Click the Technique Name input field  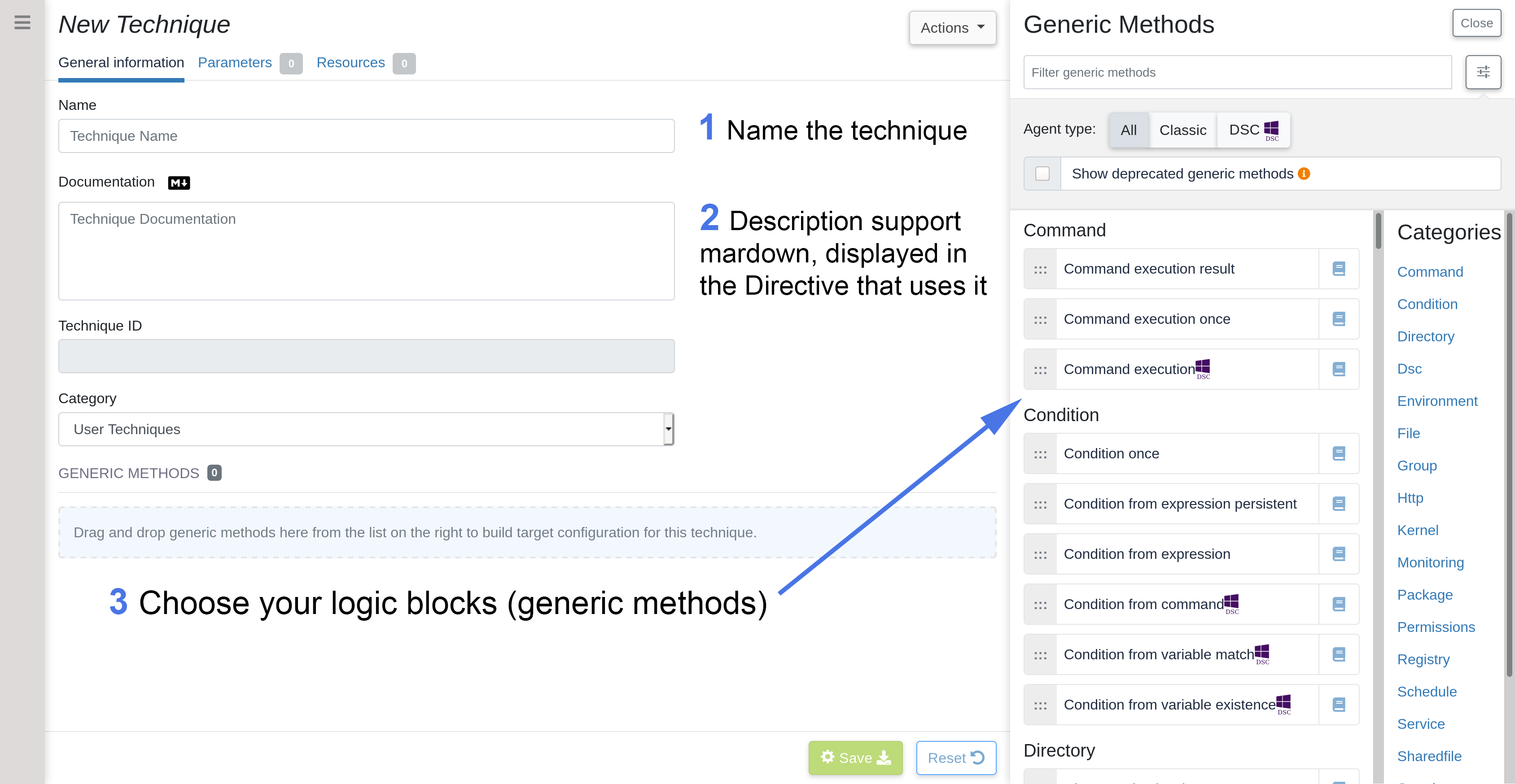[x=366, y=136]
